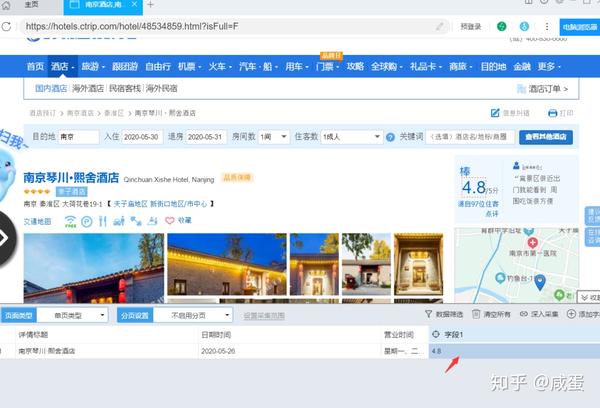600x408 pixels.
Task: Click the blue question mark help icon
Action: (390, 137)
